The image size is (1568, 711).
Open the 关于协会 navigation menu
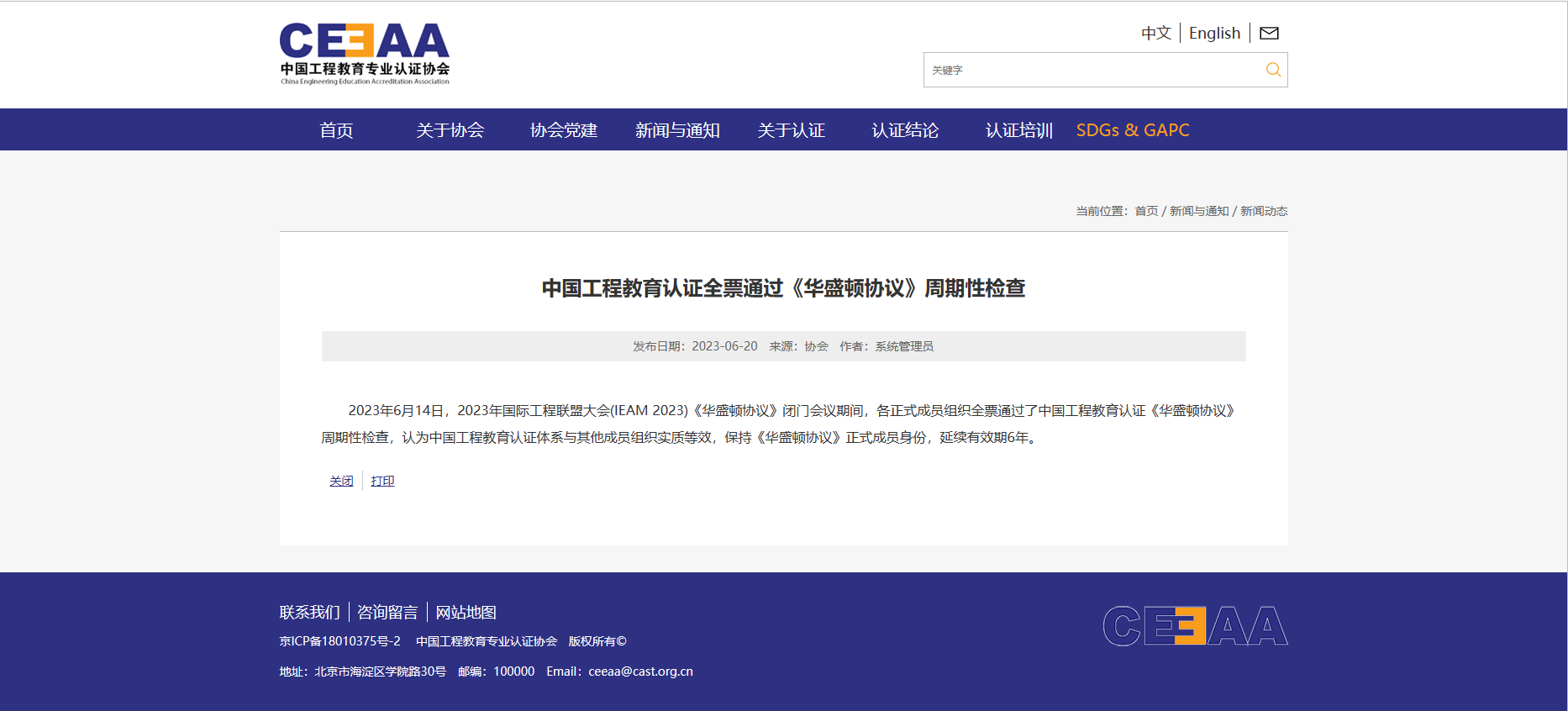(450, 130)
